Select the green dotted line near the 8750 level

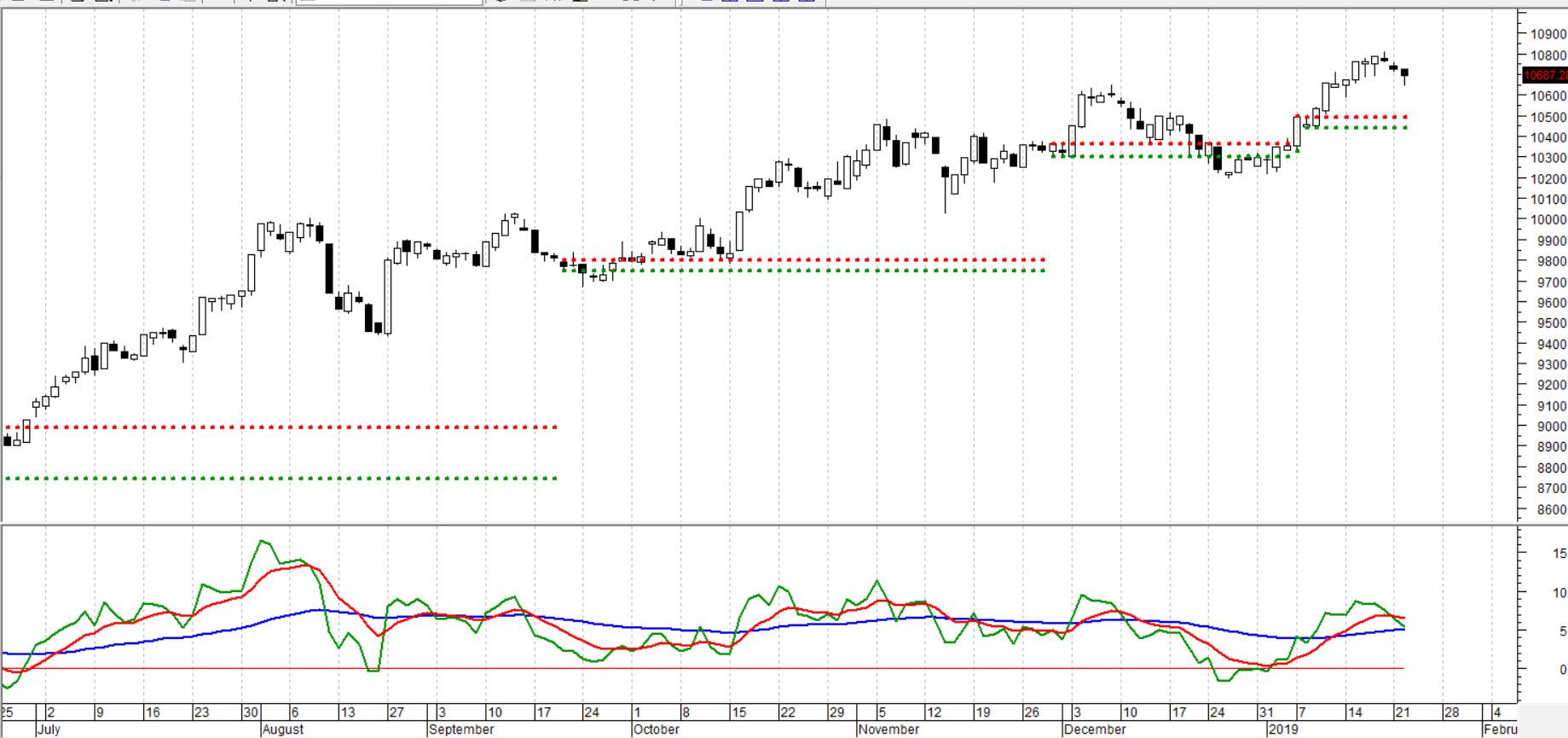click(281, 478)
